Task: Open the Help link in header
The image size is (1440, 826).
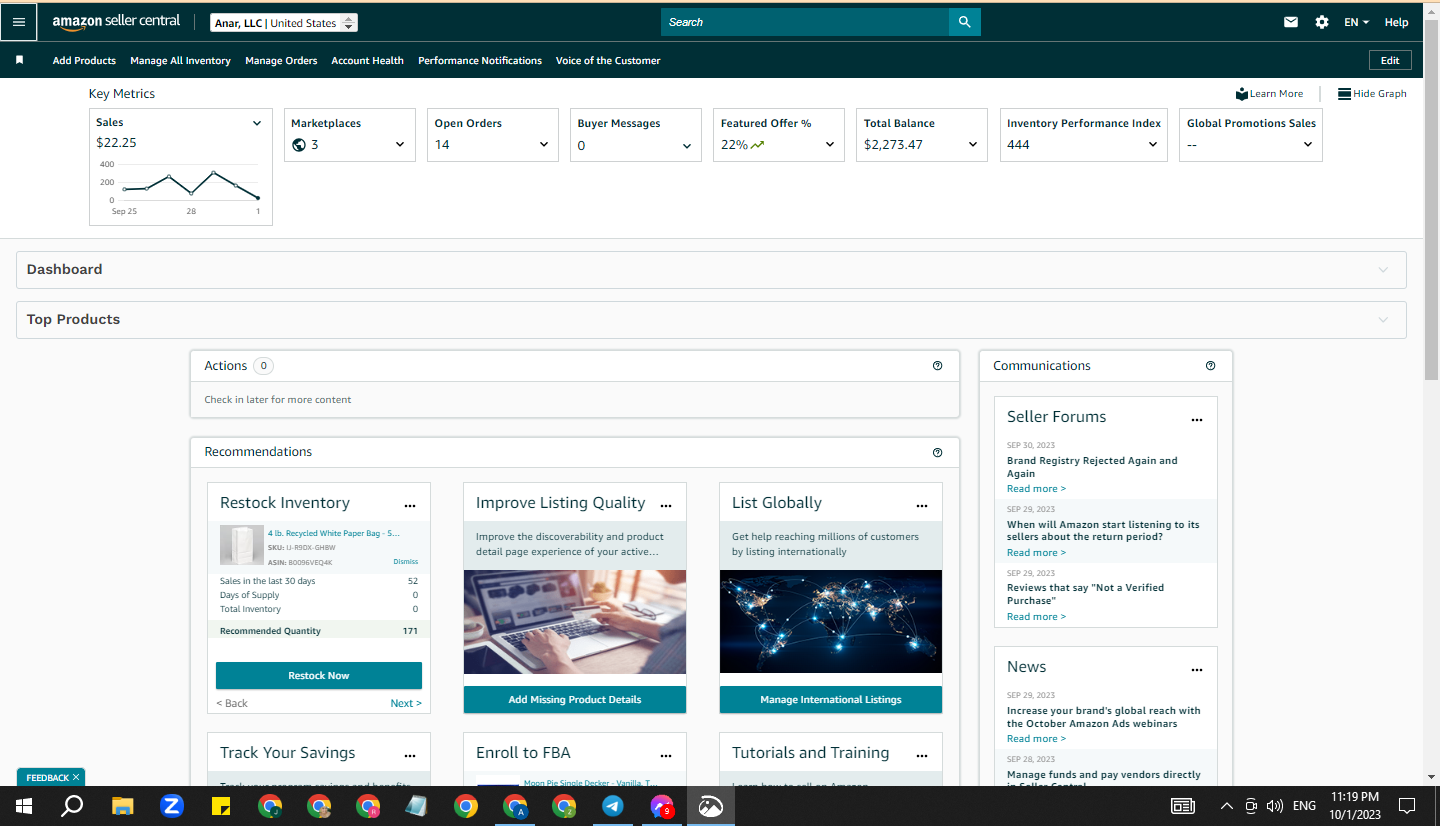Action: coord(1396,22)
